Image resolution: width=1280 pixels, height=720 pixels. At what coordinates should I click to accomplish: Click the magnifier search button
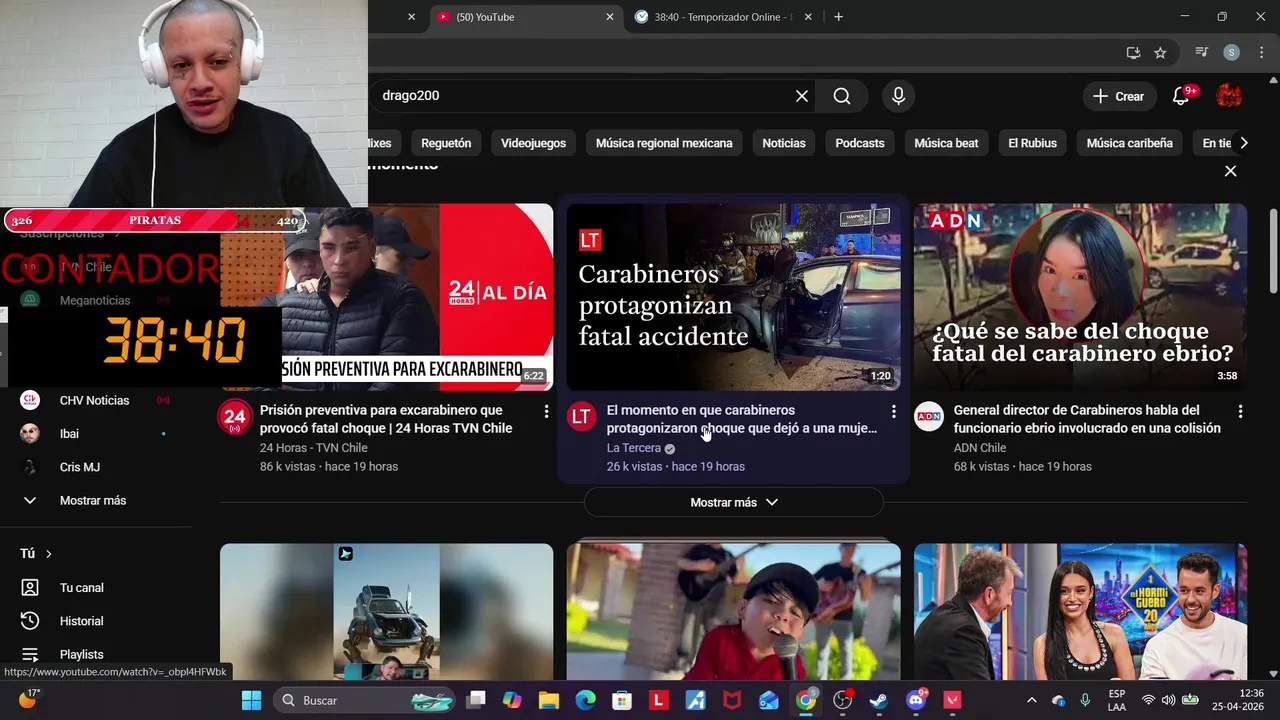tap(842, 96)
